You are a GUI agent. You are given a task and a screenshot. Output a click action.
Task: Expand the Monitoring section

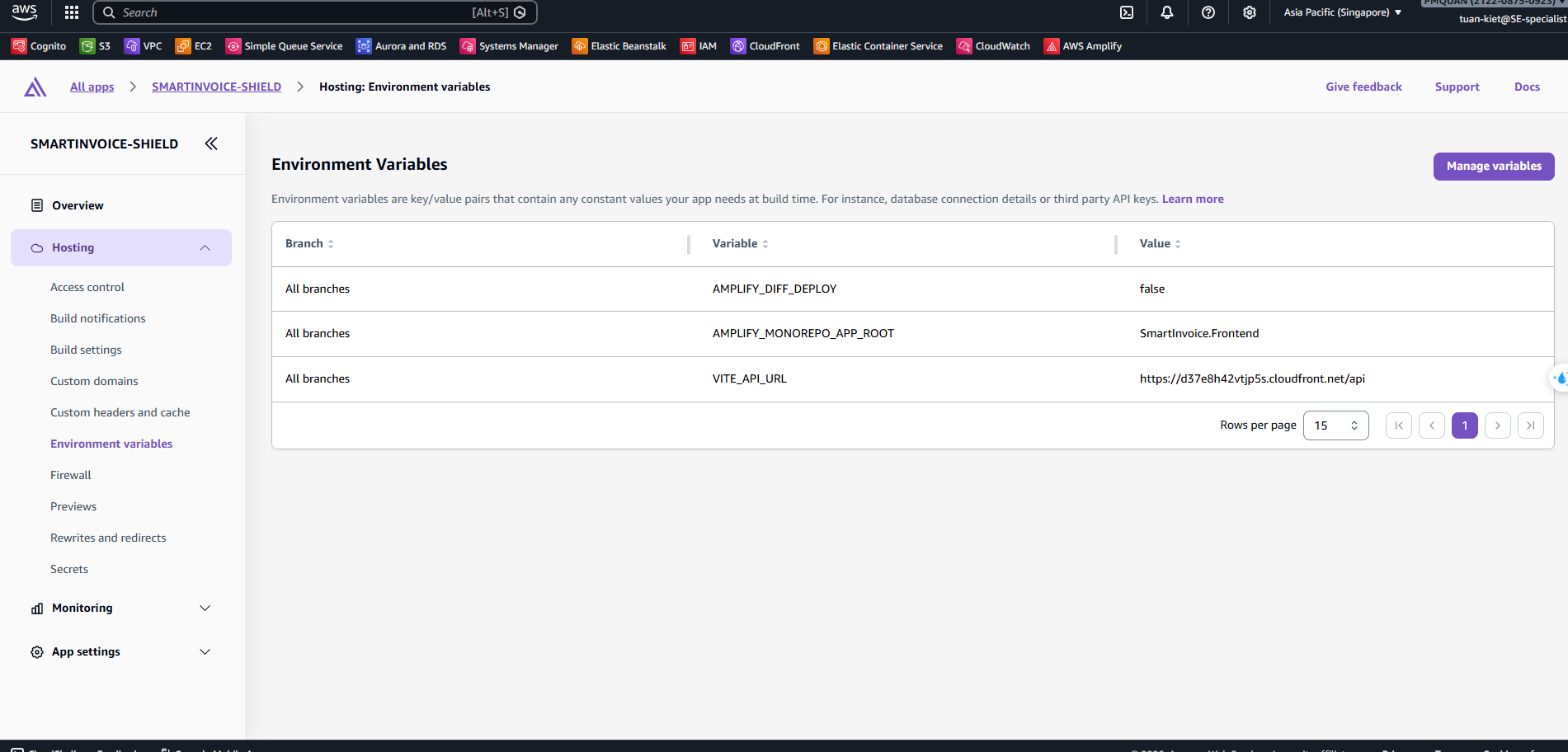[205, 609]
